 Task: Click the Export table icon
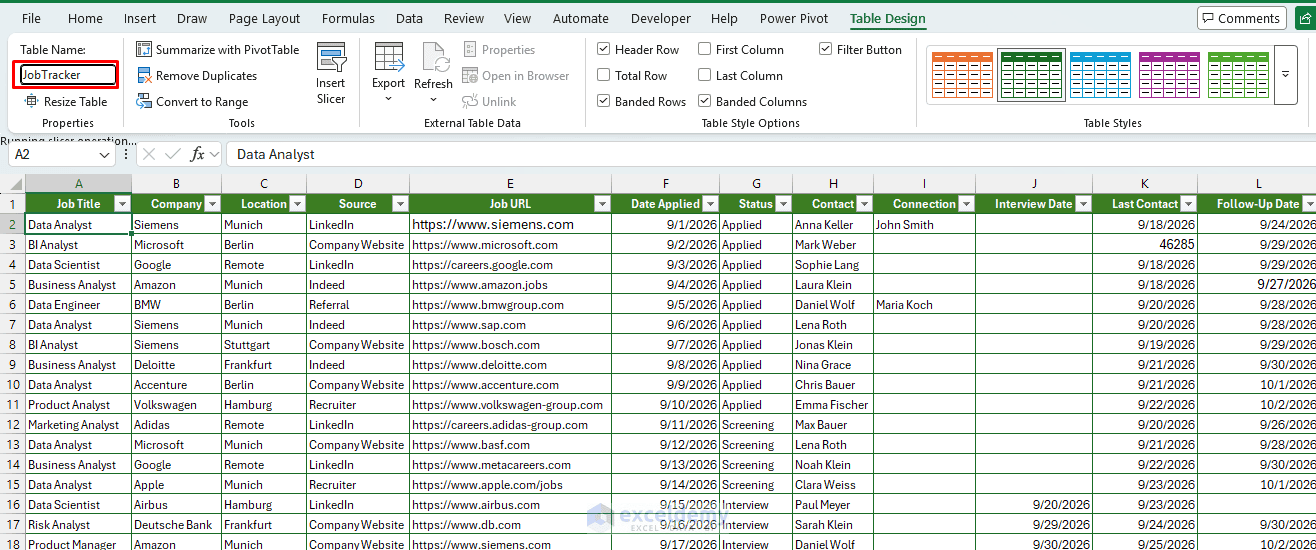tap(388, 56)
